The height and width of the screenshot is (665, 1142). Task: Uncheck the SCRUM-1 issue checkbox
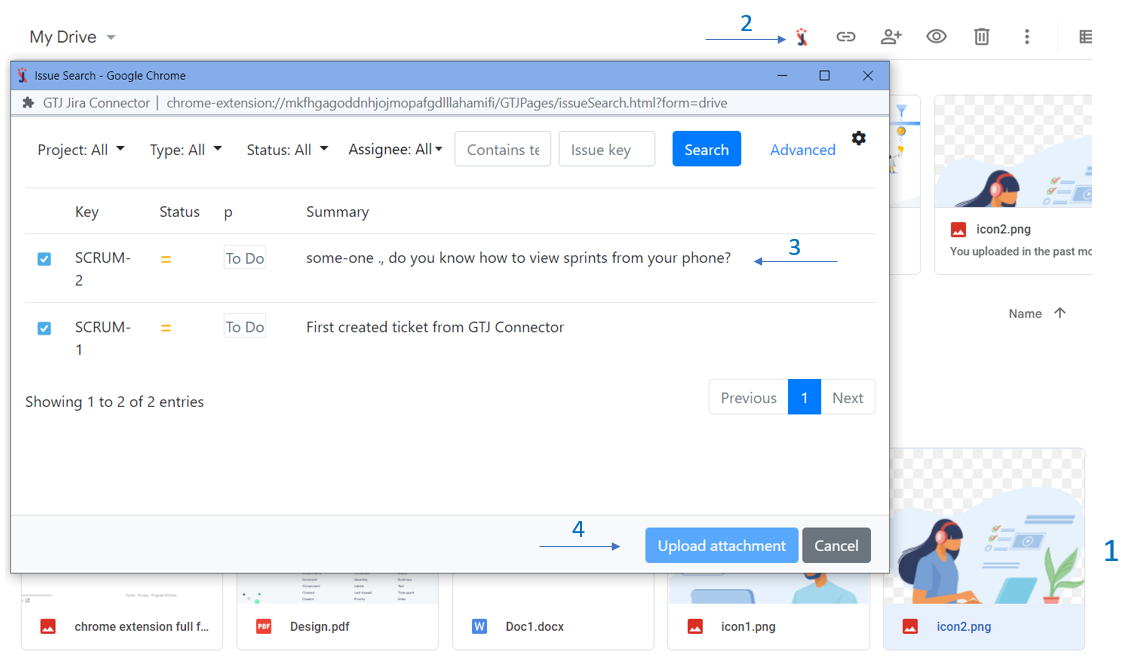pyautogui.click(x=44, y=326)
